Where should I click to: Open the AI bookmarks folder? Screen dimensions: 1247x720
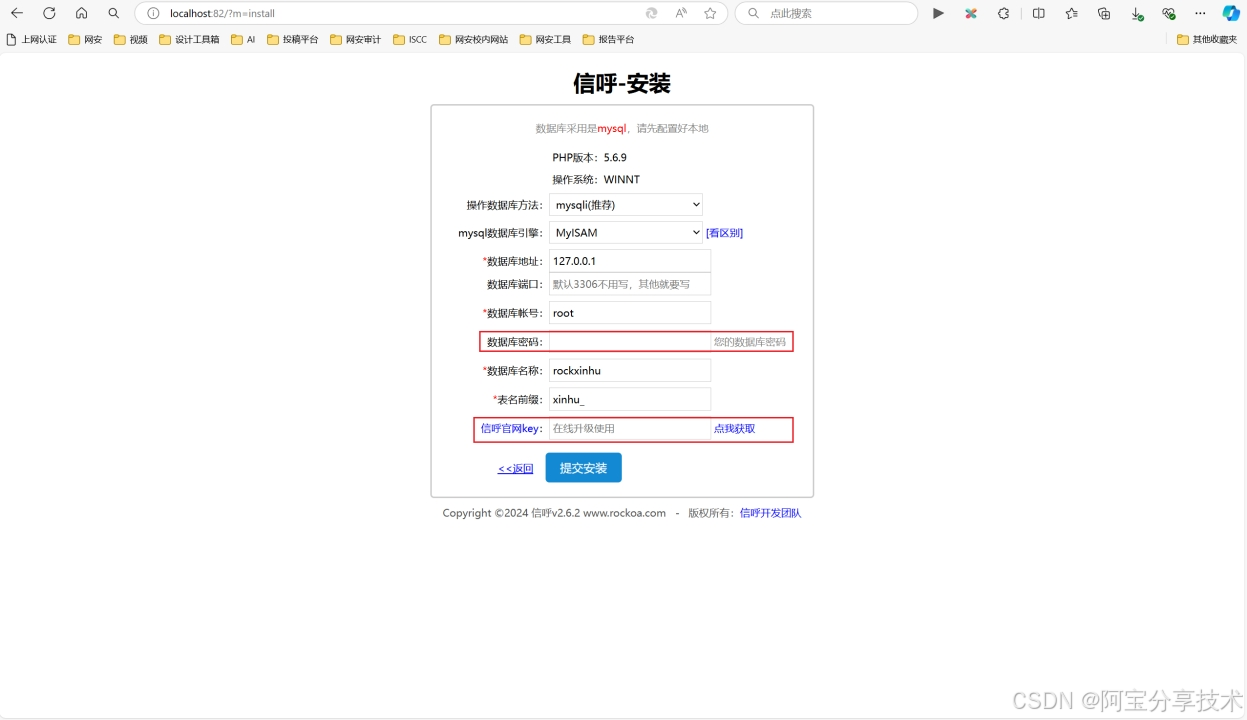click(243, 40)
